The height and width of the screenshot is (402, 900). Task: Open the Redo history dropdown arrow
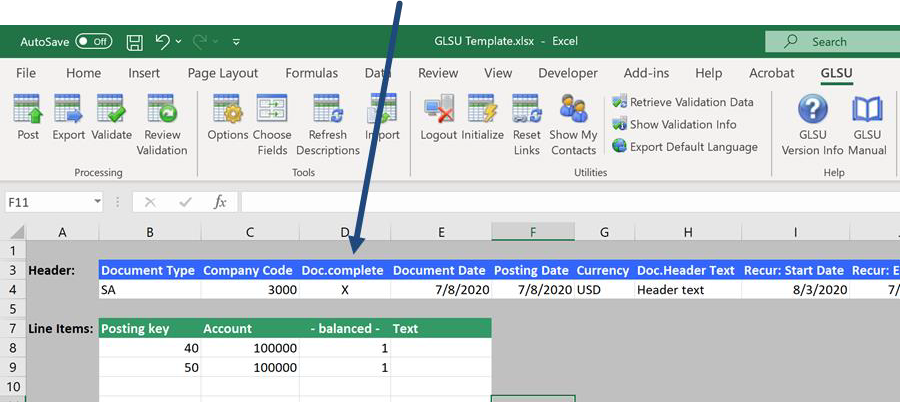click(x=215, y=41)
